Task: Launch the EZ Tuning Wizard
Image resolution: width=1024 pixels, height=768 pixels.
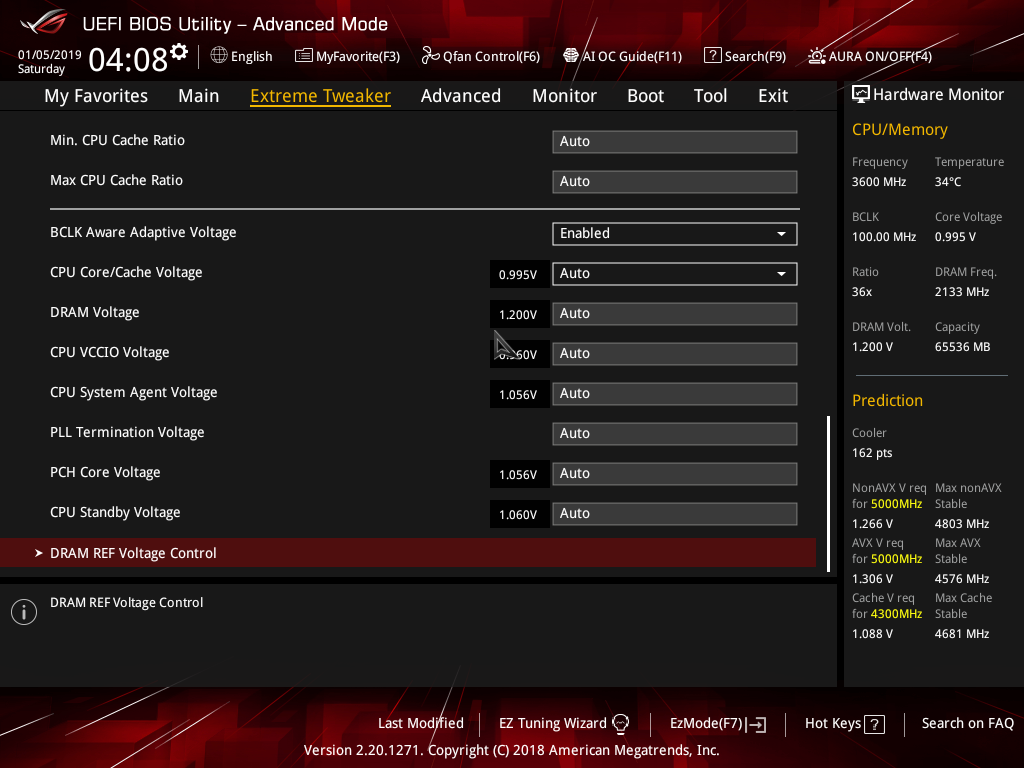Action: click(x=551, y=722)
